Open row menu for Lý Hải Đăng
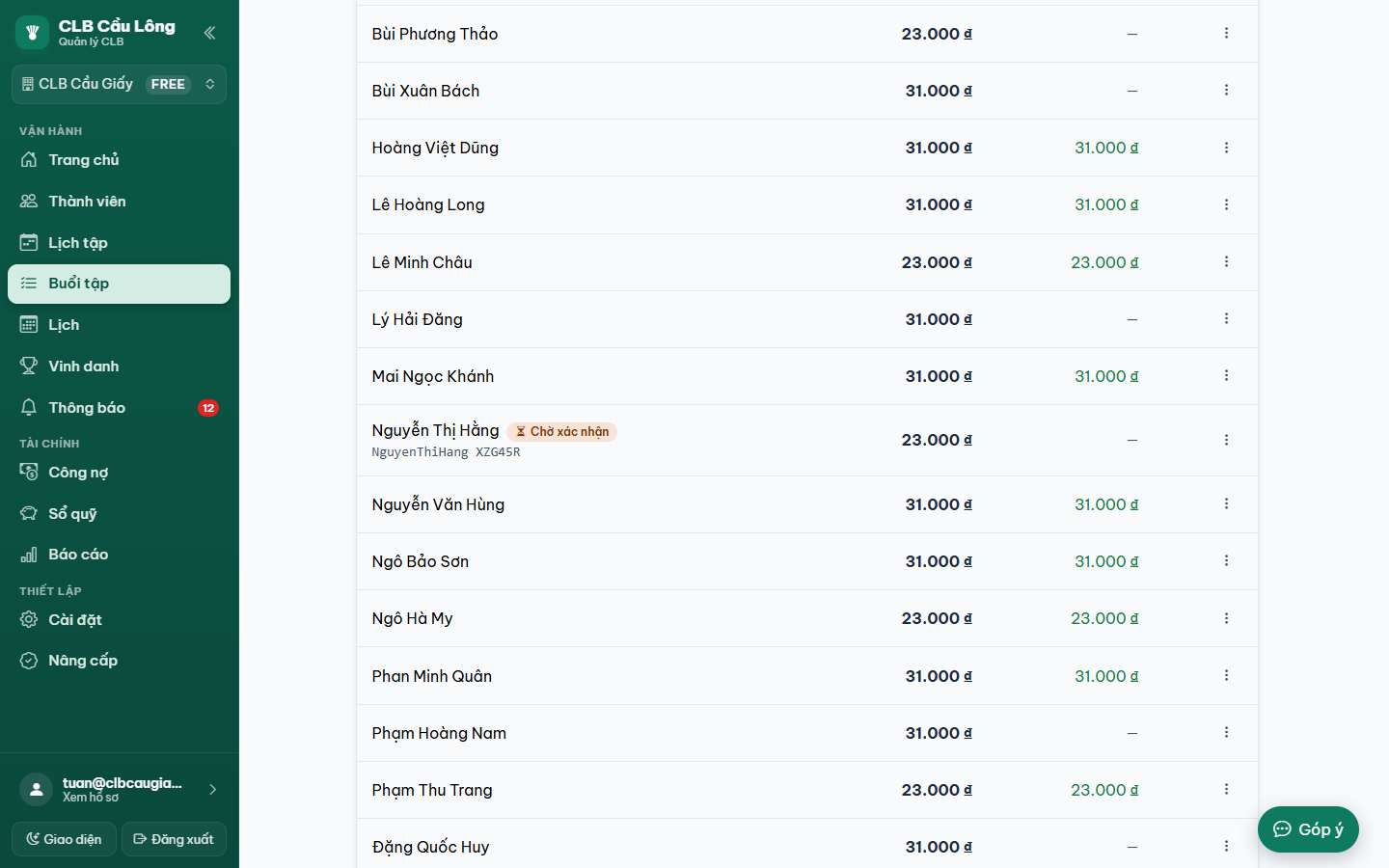This screenshot has width=1389, height=868. pyautogui.click(x=1226, y=319)
